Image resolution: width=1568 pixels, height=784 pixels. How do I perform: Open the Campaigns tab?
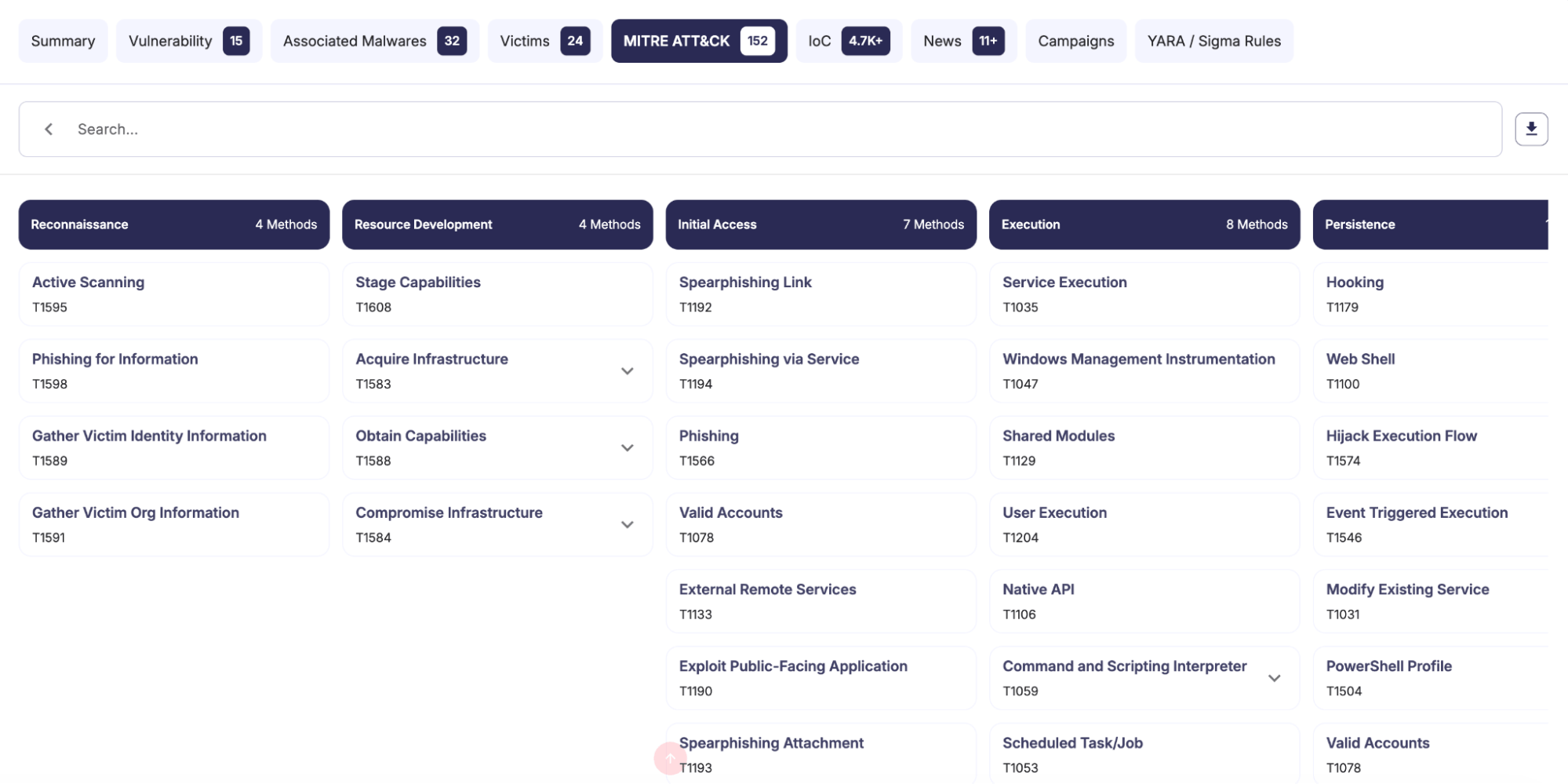pos(1075,41)
